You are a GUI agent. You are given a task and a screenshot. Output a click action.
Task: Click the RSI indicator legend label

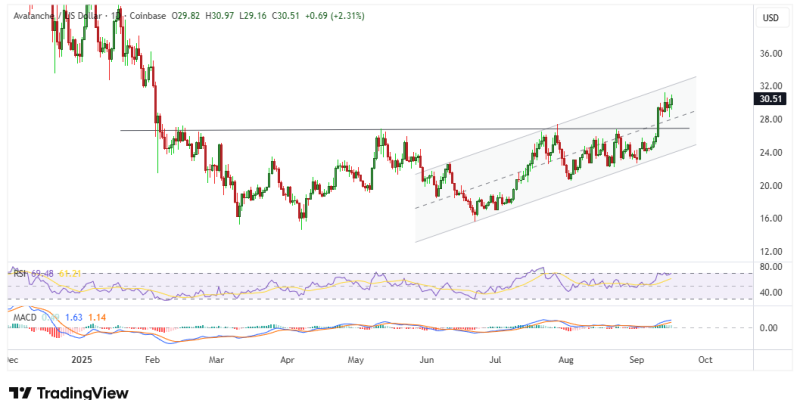click(x=20, y=274)
